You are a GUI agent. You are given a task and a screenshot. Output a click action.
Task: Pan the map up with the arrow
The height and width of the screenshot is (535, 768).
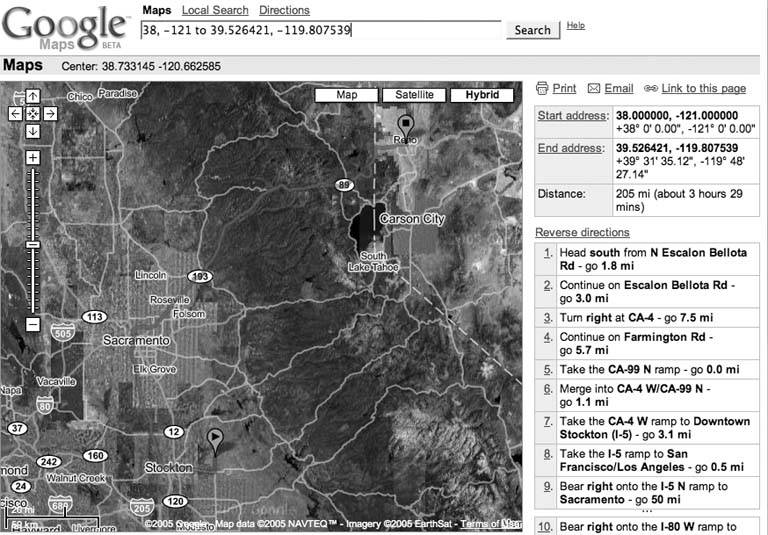(33, 97)
